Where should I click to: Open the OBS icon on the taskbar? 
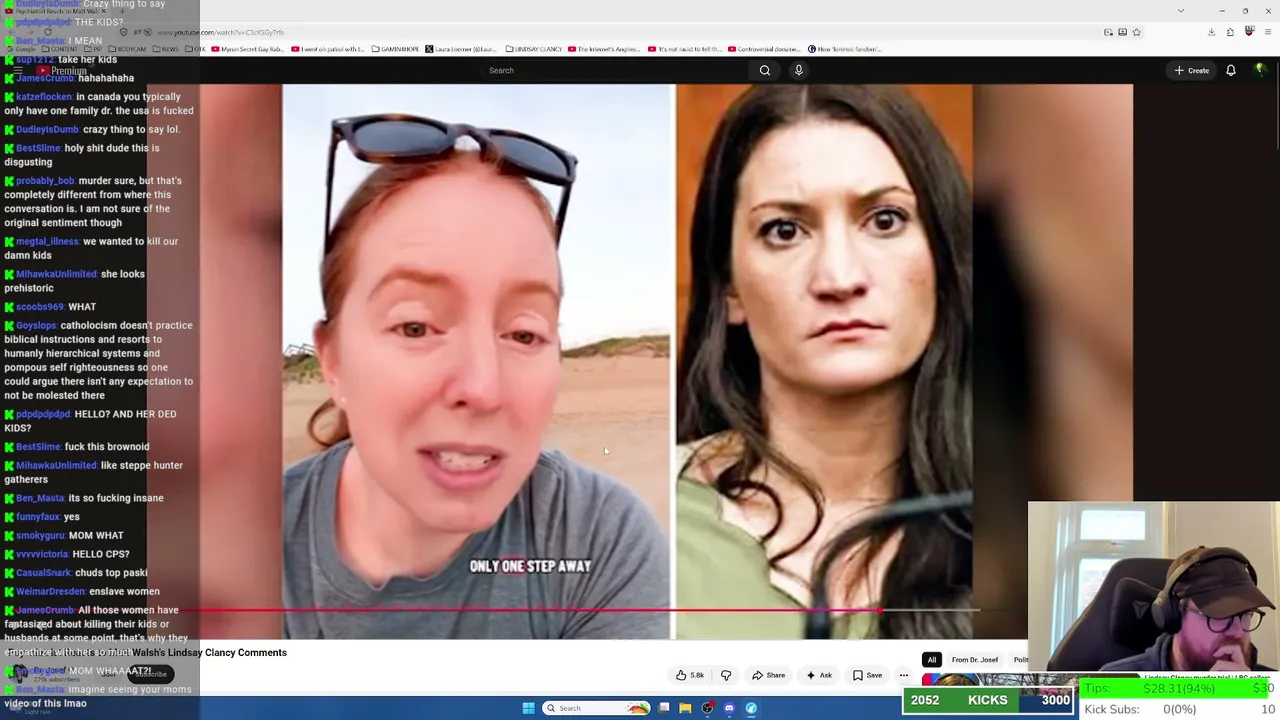(x=707, y=708)
